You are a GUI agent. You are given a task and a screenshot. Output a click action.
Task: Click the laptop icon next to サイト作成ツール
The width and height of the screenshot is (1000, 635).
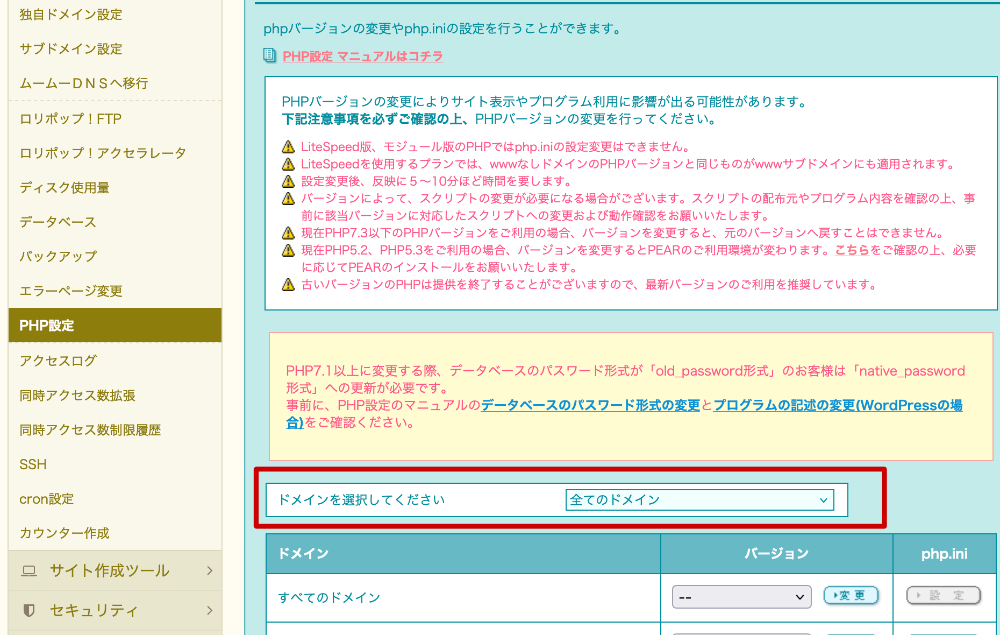pyautogui.click(x=29, y=571)
